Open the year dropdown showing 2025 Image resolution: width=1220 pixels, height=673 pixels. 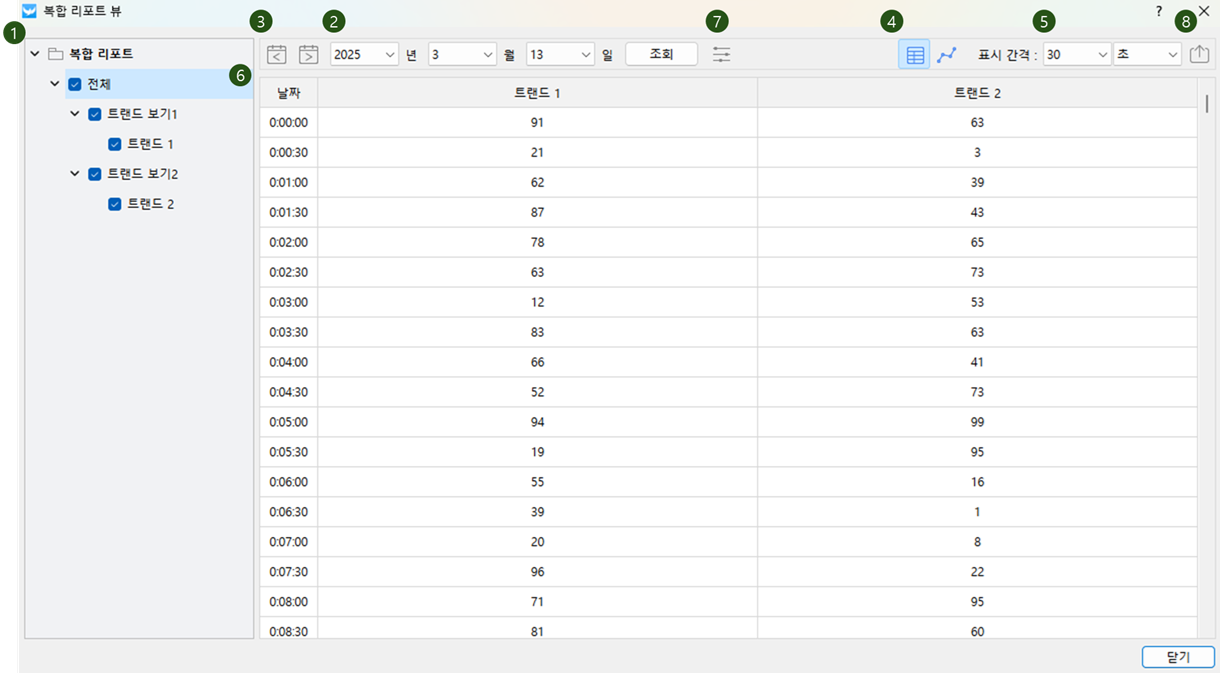364,55
